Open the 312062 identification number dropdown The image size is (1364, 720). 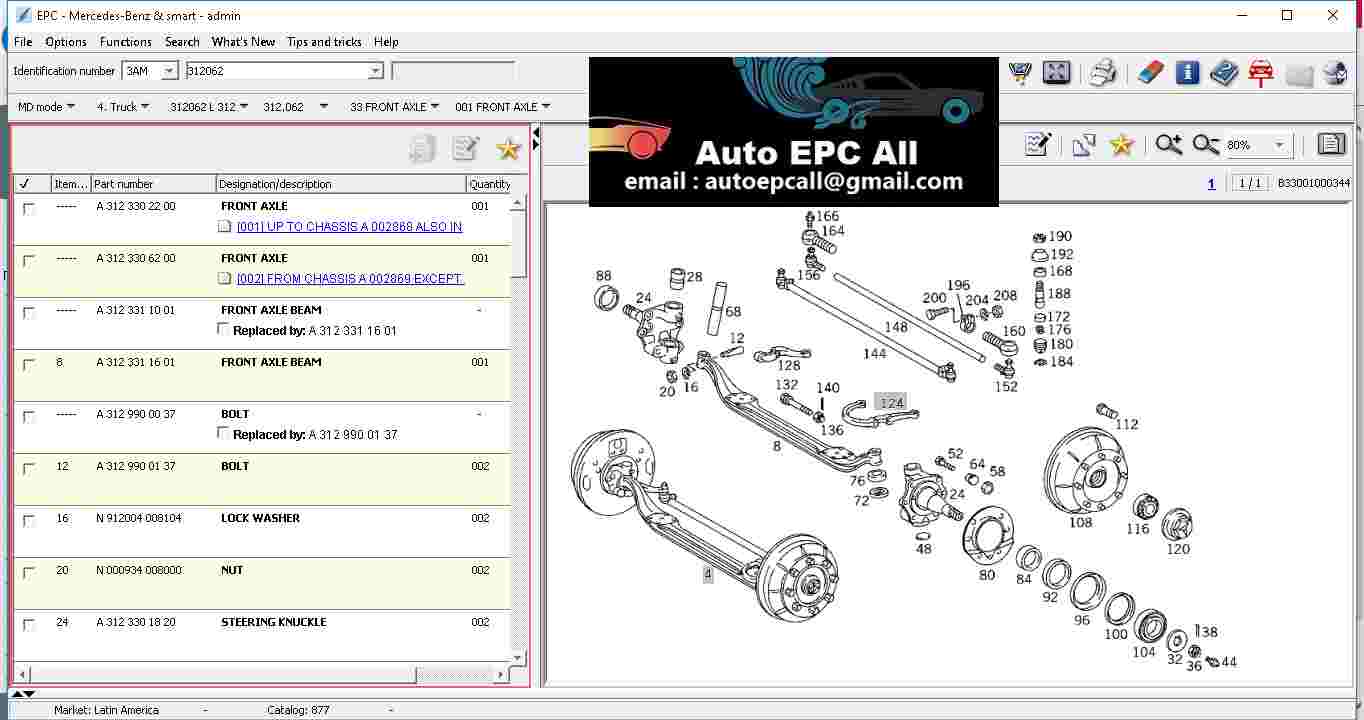[x=376, y=71]
